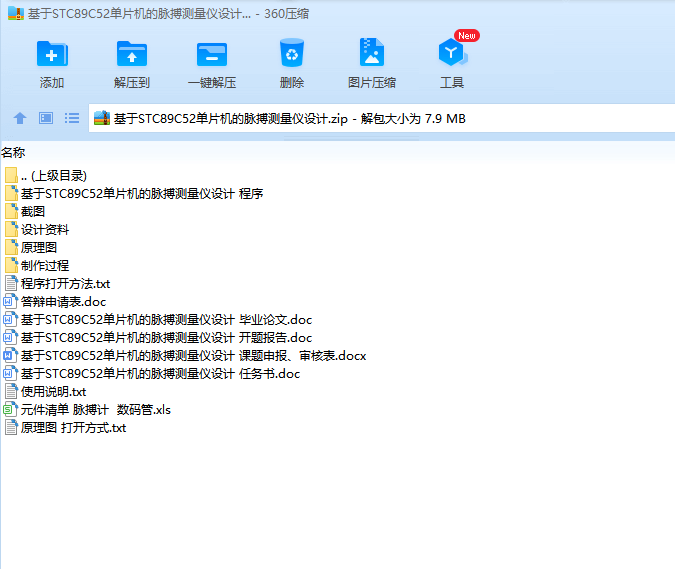
Task: Click the docx icon of 课题申报、审核表
Action: pos(10,356)
